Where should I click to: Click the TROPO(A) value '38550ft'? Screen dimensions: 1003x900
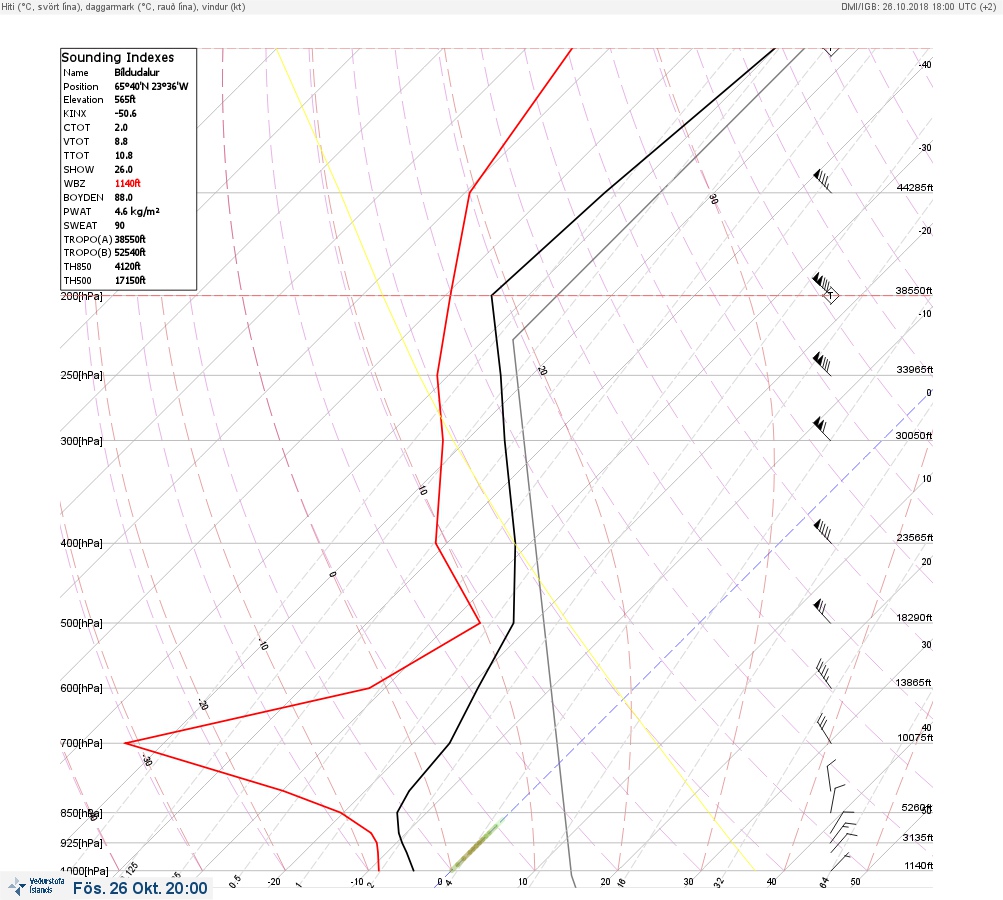[x=130, y=239]
